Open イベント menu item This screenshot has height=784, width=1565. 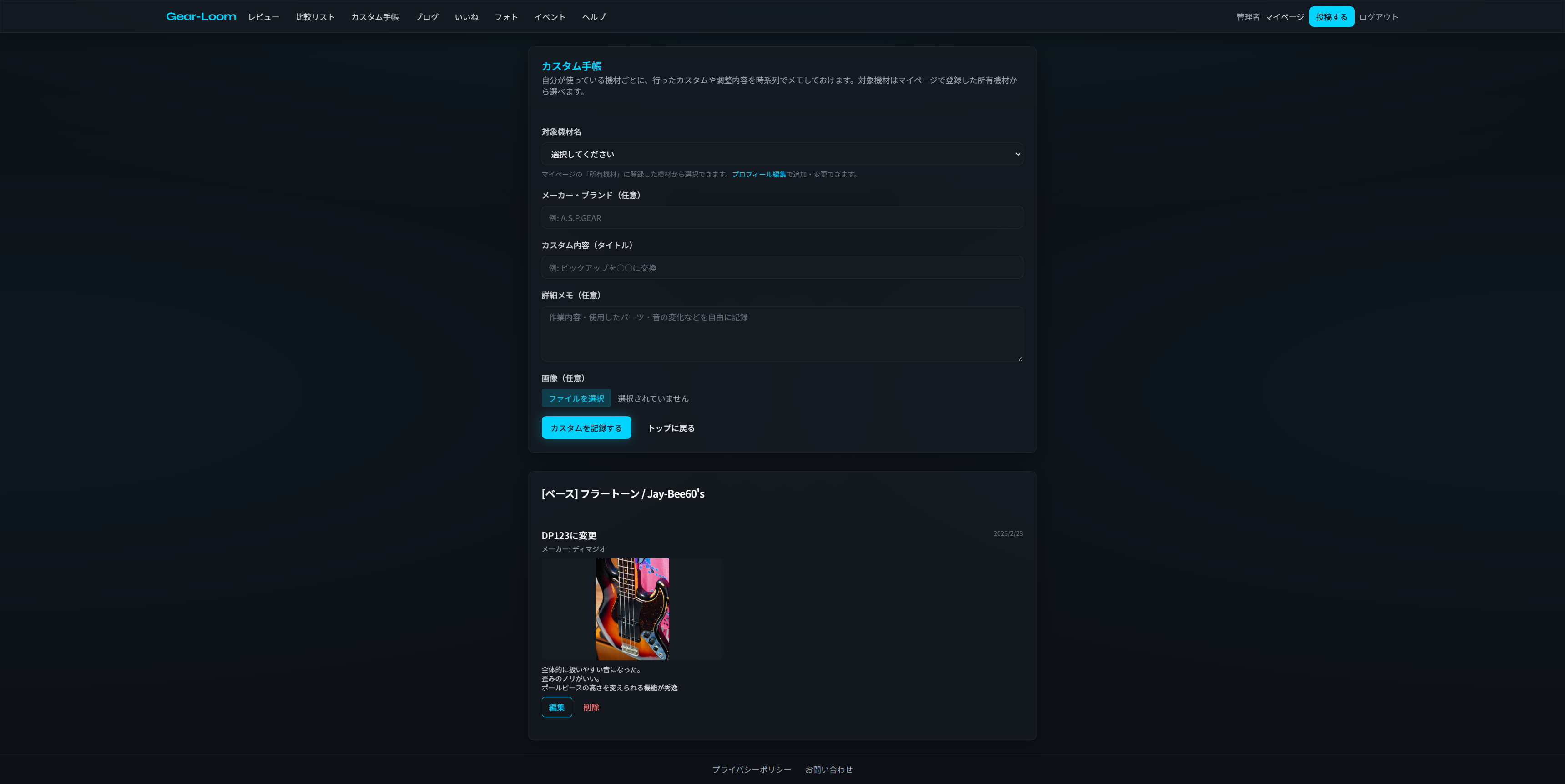[549, 17]
